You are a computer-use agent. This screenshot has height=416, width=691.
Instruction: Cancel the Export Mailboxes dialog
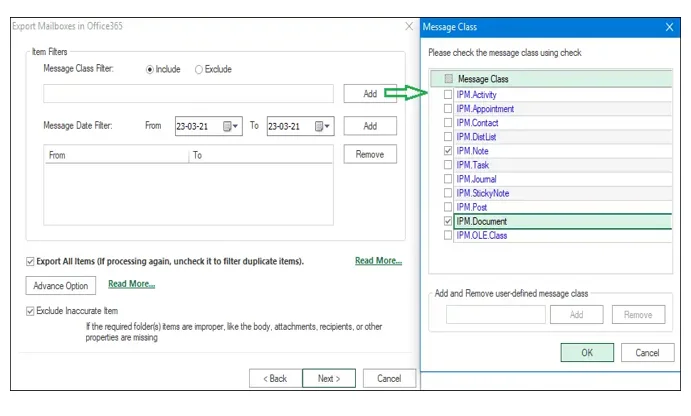[x=389, y=379]
